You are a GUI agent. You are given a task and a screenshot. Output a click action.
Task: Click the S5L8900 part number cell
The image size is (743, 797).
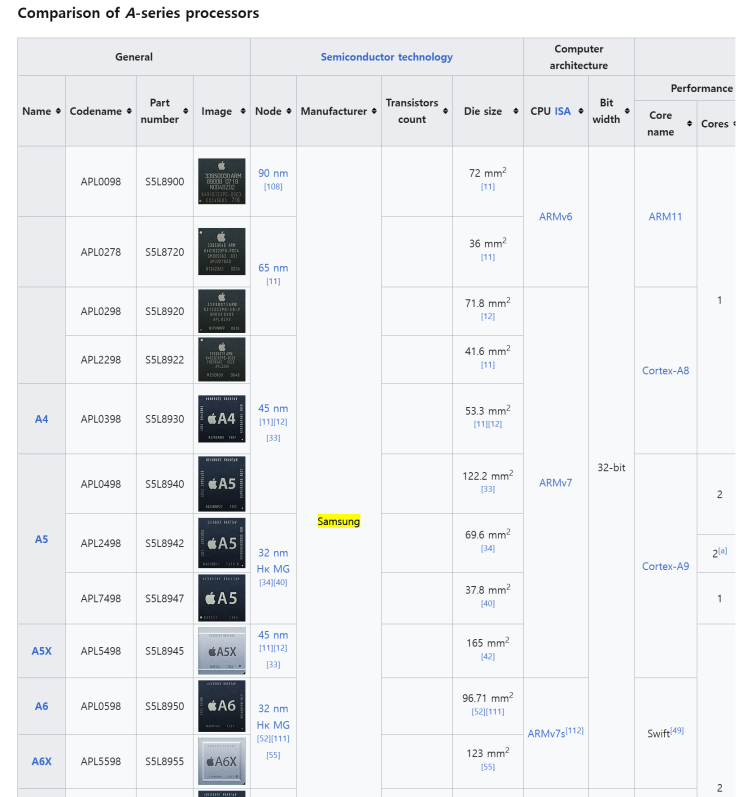click(165, 181)
